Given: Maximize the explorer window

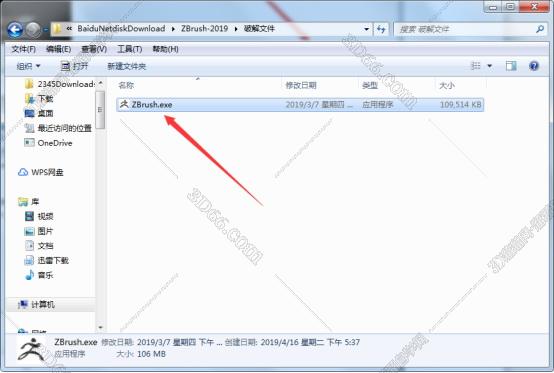Looking at the screenshot, I should tap(511, 6).
